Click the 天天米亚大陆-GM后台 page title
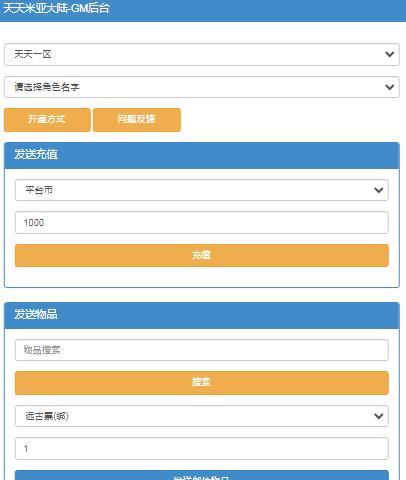The image size is (406, 480). 56,8
